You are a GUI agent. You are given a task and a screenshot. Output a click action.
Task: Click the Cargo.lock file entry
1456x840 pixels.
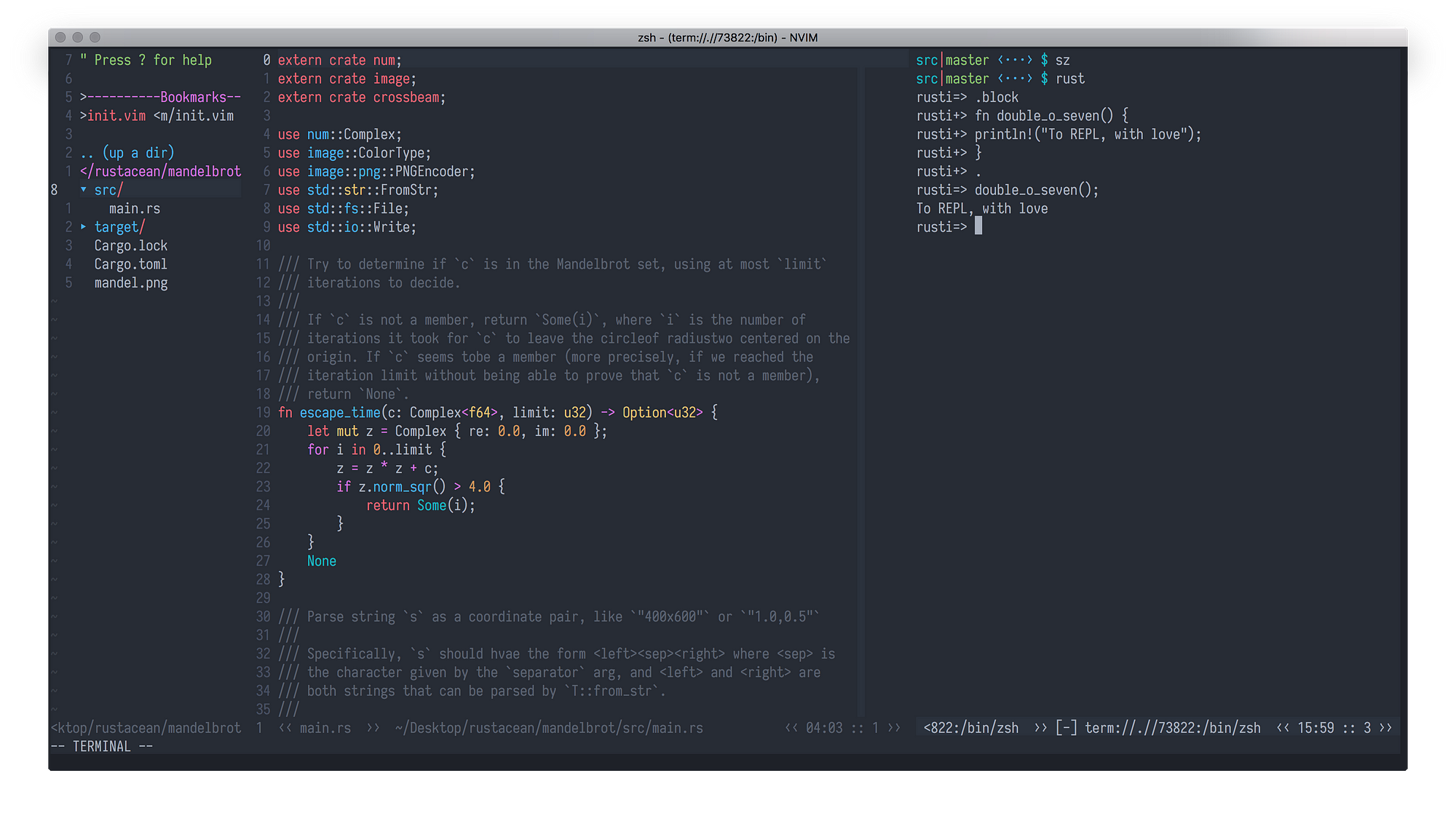click(x=130, y=245)
